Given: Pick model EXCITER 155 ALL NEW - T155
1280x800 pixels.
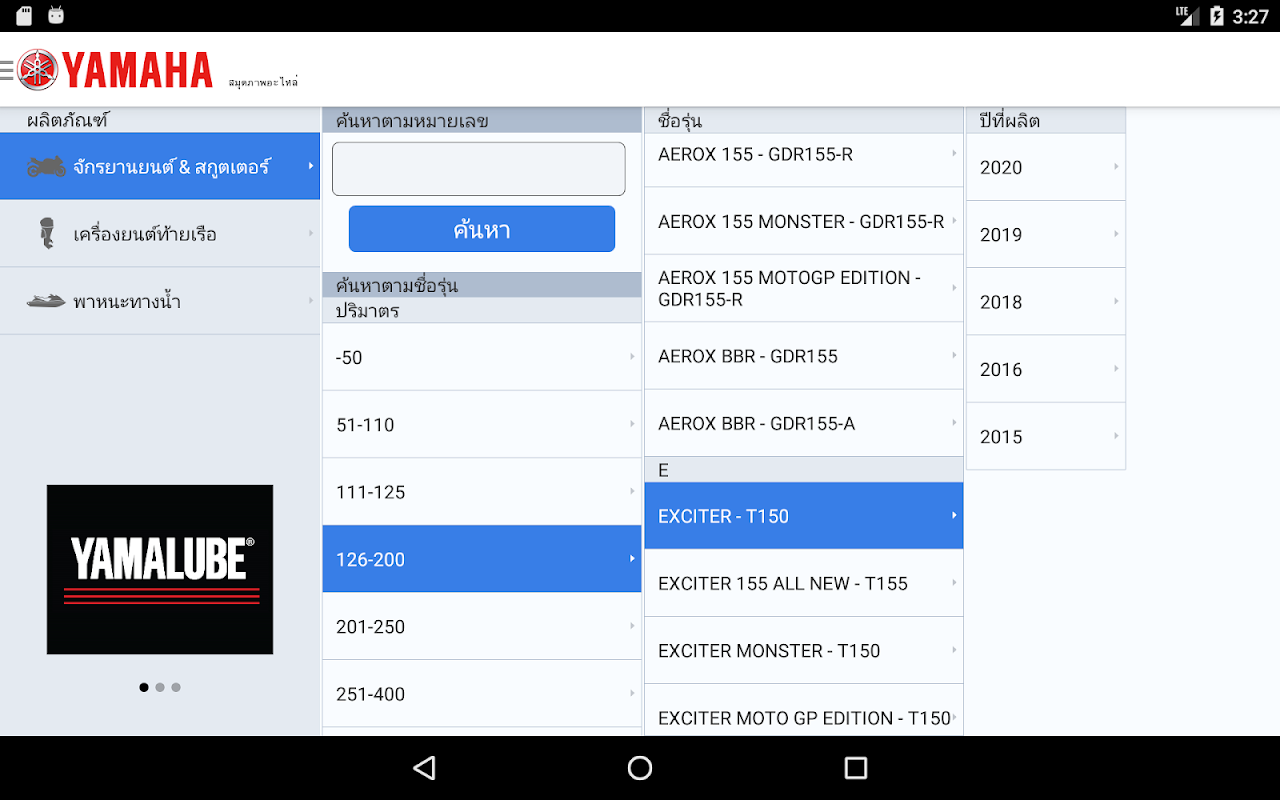Looking at the screenshot, I should coord(804,583).
